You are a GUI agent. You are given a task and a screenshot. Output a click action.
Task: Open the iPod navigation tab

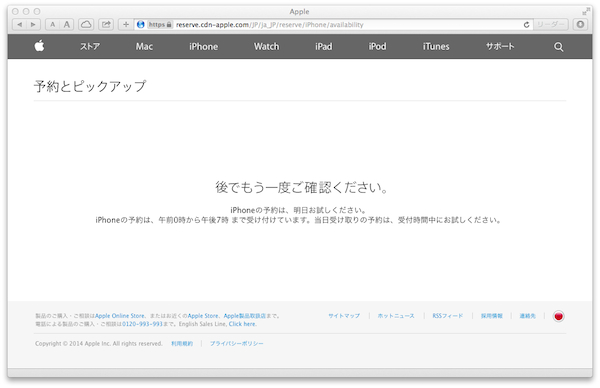(377, 47)
